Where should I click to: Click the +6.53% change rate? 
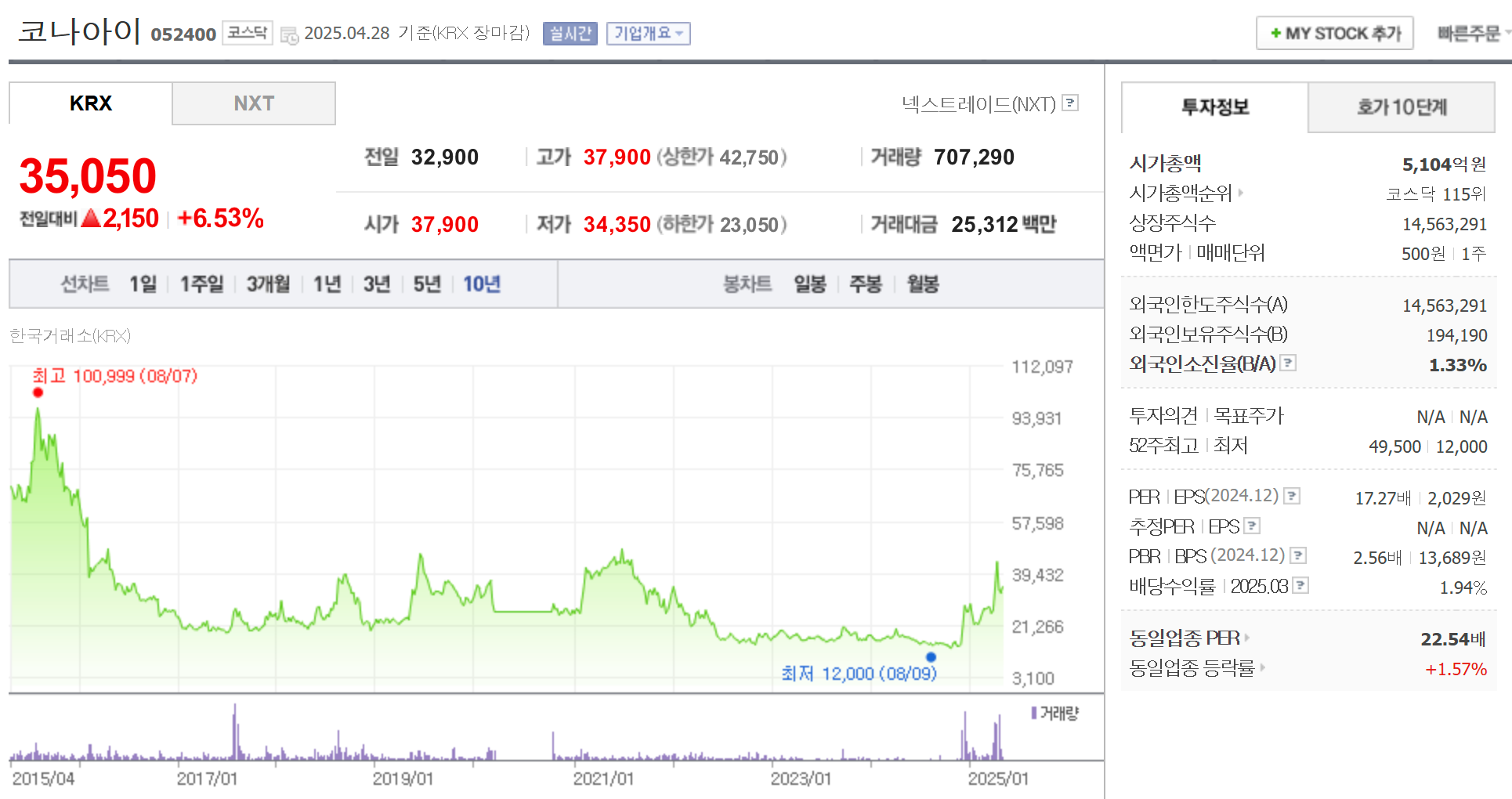[221, 218]
